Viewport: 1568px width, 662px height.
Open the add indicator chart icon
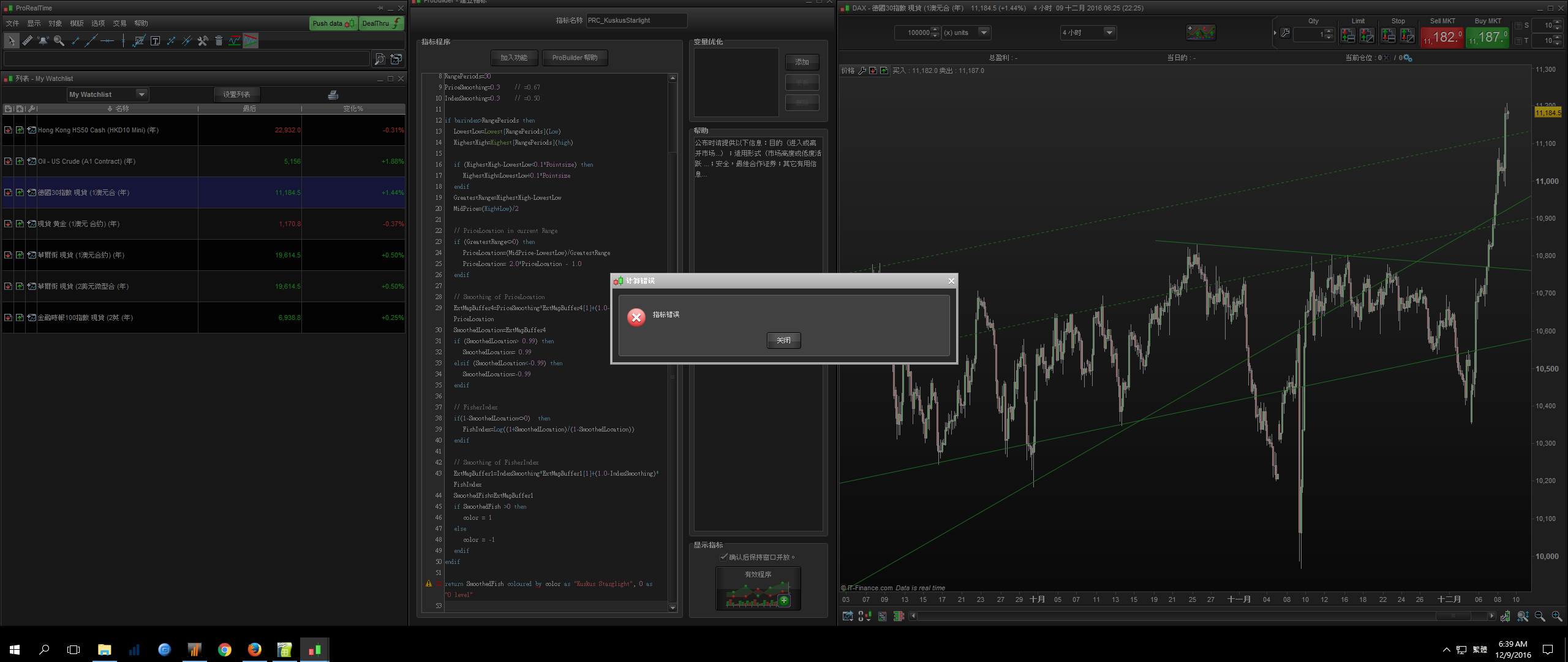[x=1200, y=32]
